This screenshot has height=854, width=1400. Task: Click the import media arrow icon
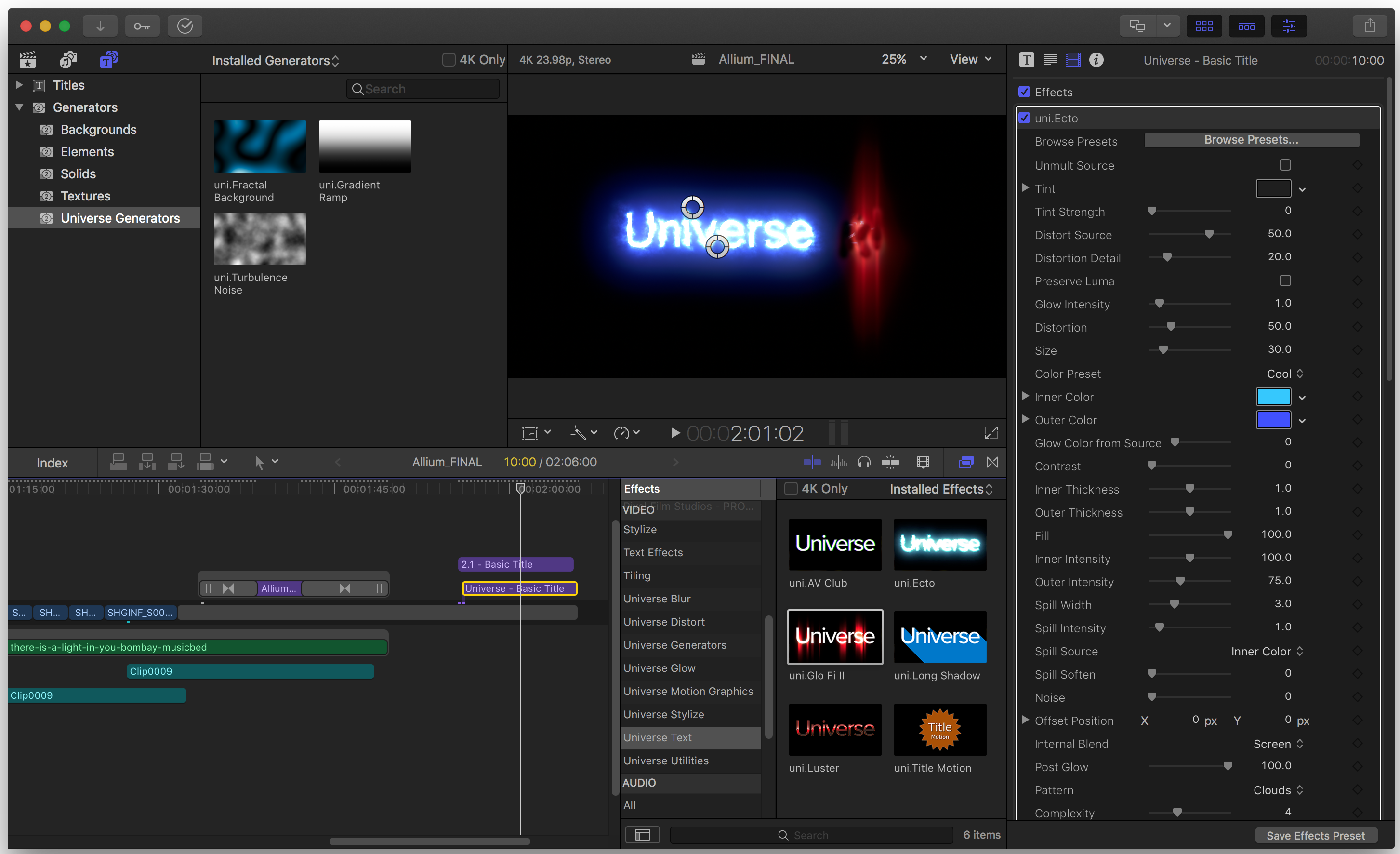(100, 26)
